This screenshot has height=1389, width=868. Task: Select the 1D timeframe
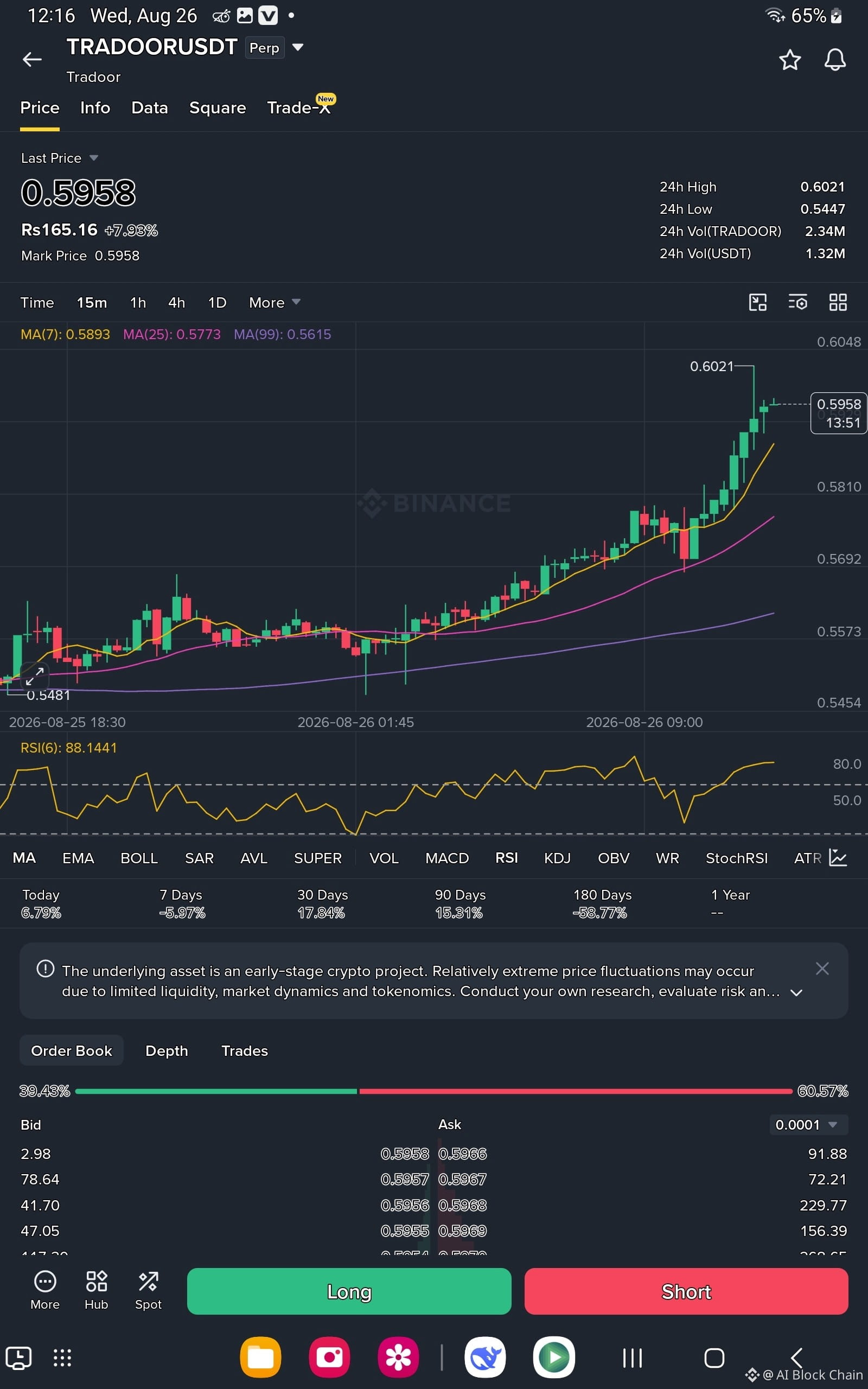tap(217, 302)
